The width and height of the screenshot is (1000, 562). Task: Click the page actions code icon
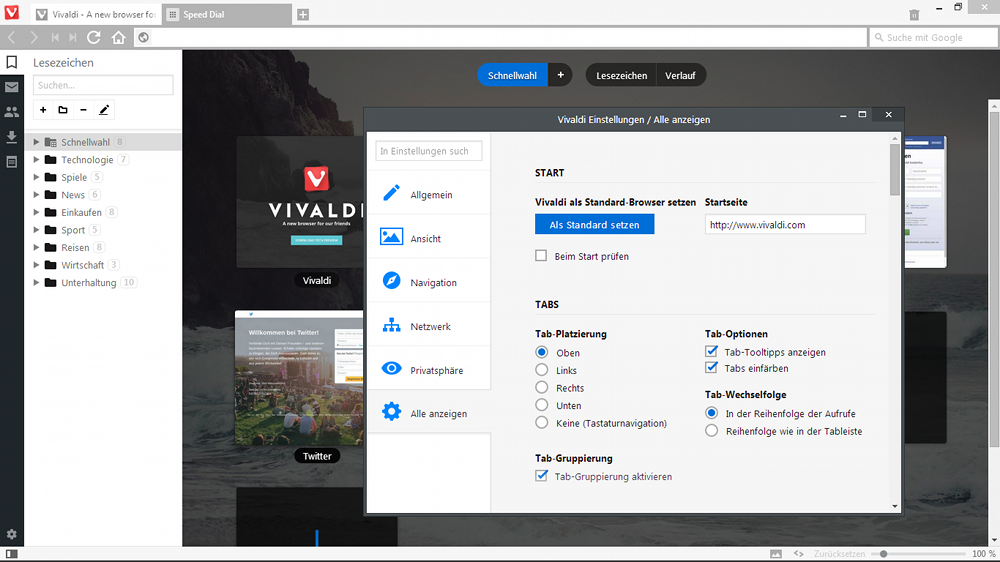[798, 554]
